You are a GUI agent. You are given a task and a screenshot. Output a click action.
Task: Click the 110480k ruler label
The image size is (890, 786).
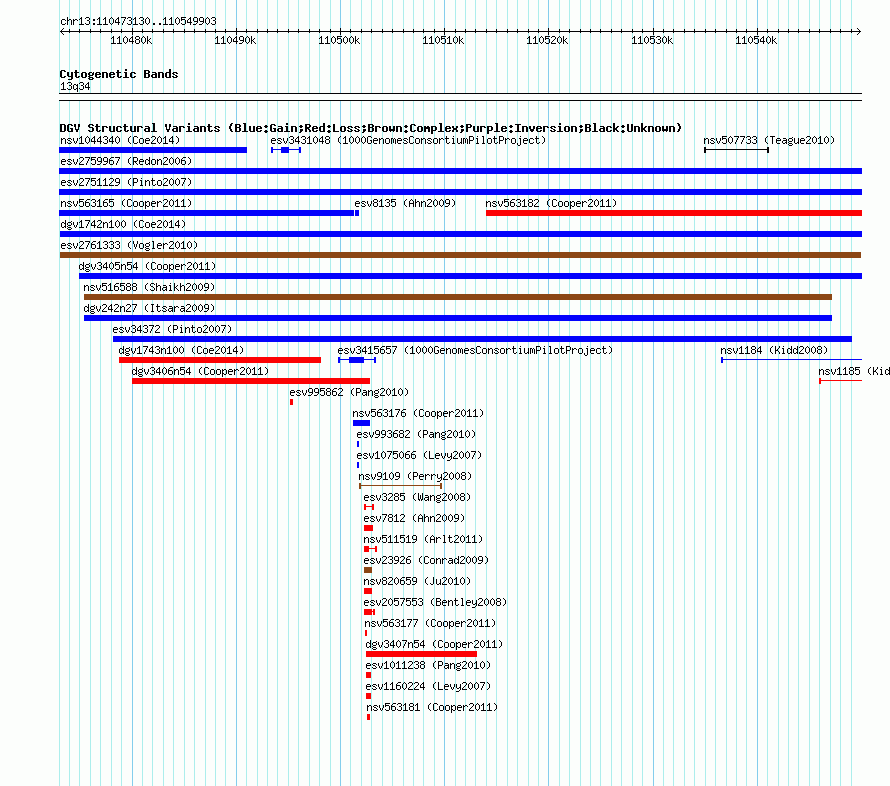131,40
